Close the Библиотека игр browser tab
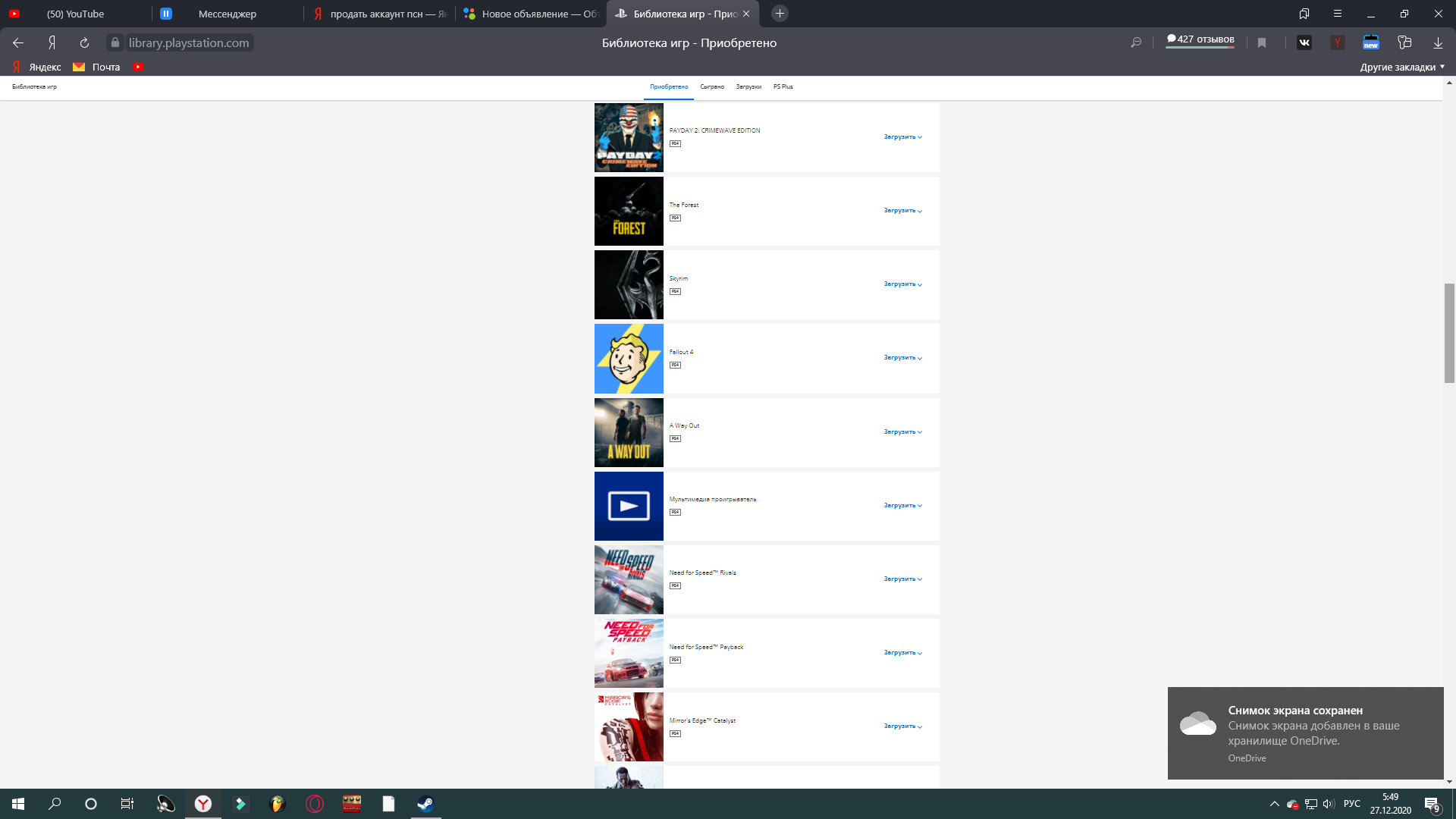1456x819 pixels. (746, 14)
